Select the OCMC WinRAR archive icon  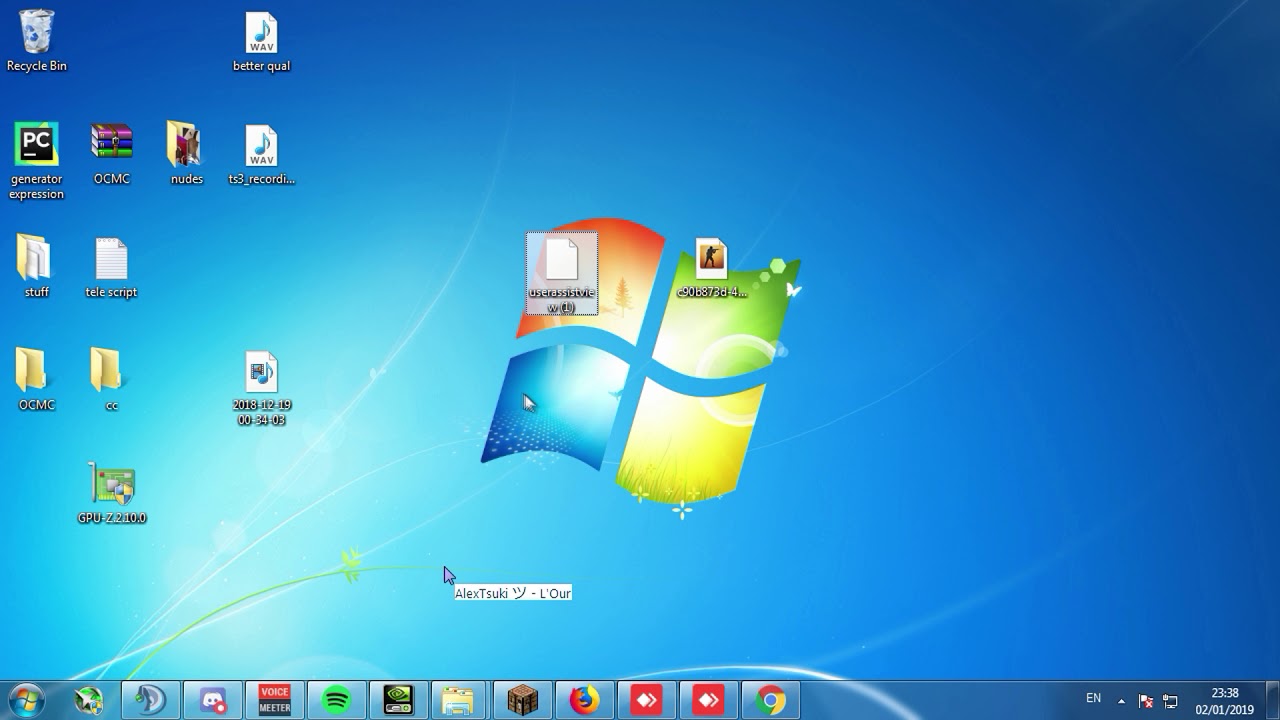(111, 154)
